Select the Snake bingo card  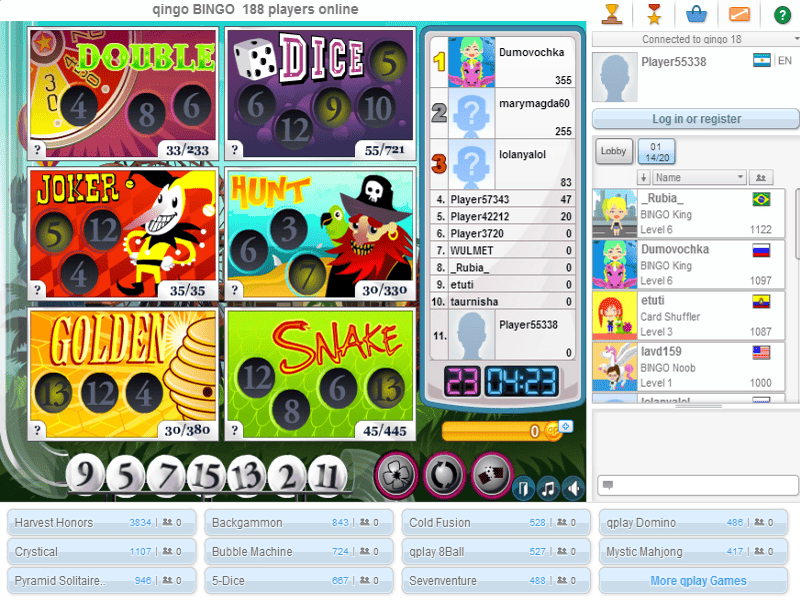coord(320,374)
